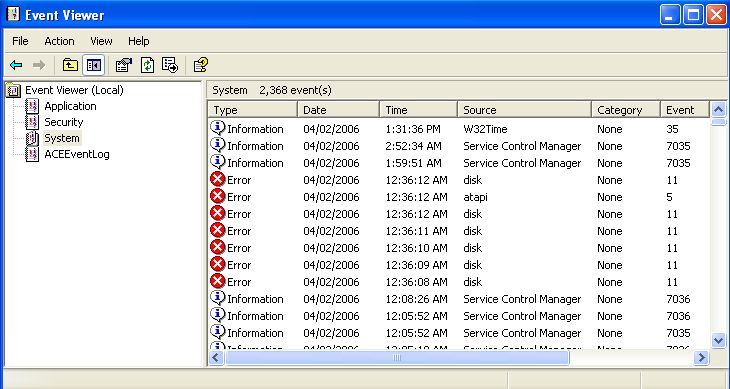Minimize the Event Viewer window
The height and width of the screenshot is (389, 730).
pos(670,15)
